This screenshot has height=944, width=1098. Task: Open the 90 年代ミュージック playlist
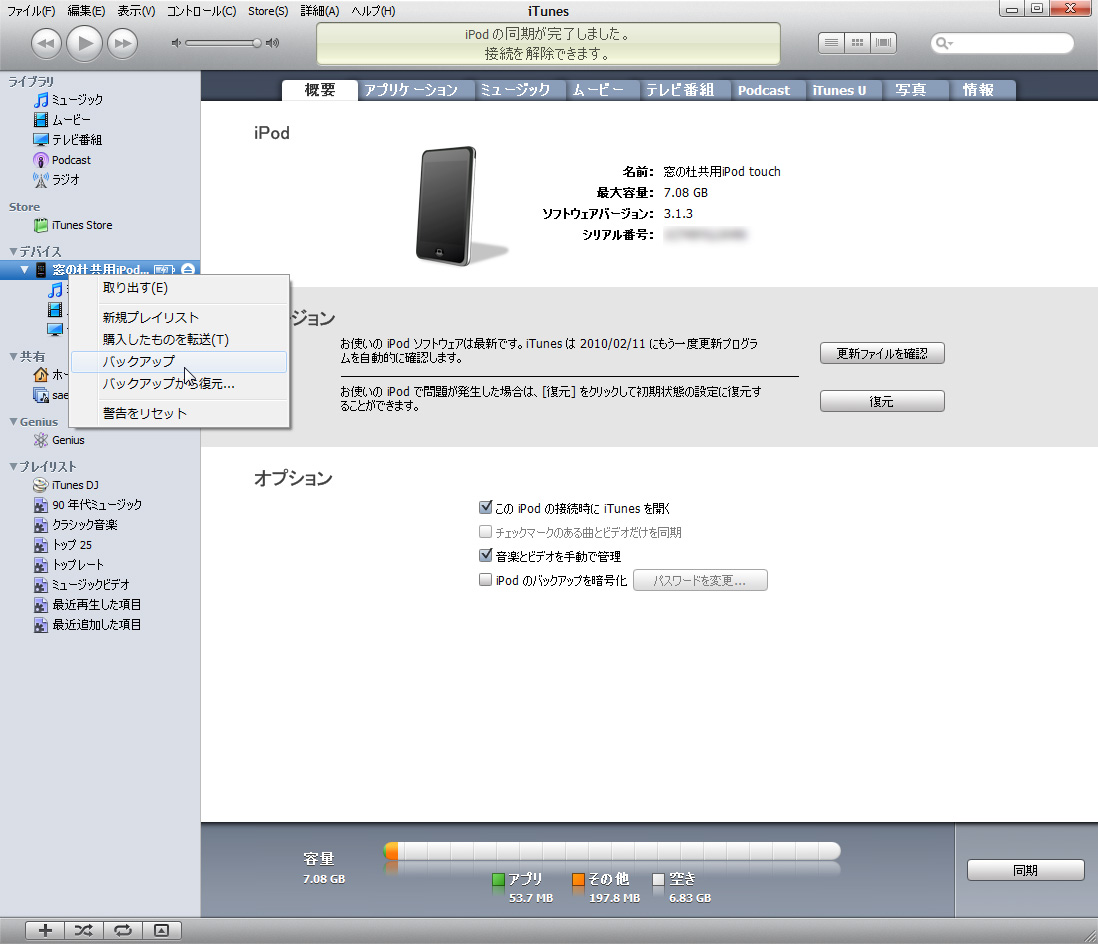[x=88, y=504]
